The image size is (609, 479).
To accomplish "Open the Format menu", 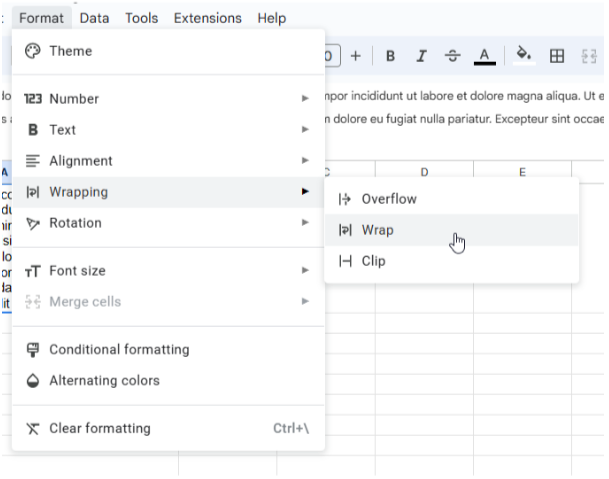I will [x=42, y=18].
